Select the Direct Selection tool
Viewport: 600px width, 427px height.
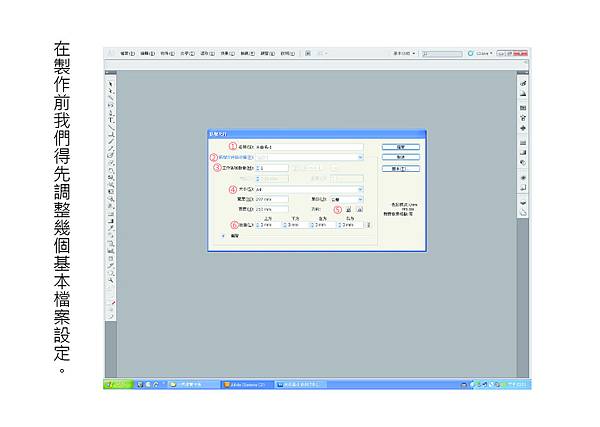coord(111,91)
